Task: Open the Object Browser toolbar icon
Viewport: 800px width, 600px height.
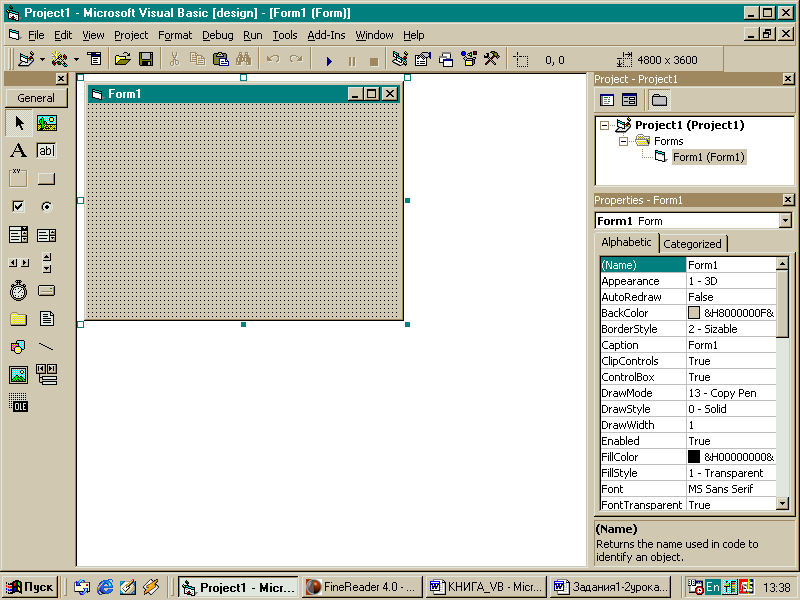Action: (469, 60)
